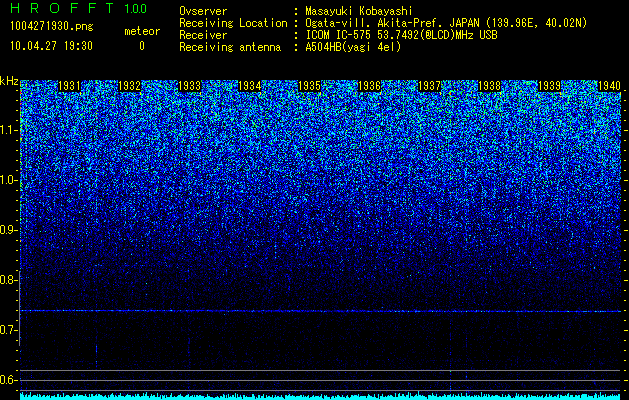Click the 1940 time marker

pyautogui.click(x=609, y=86)
